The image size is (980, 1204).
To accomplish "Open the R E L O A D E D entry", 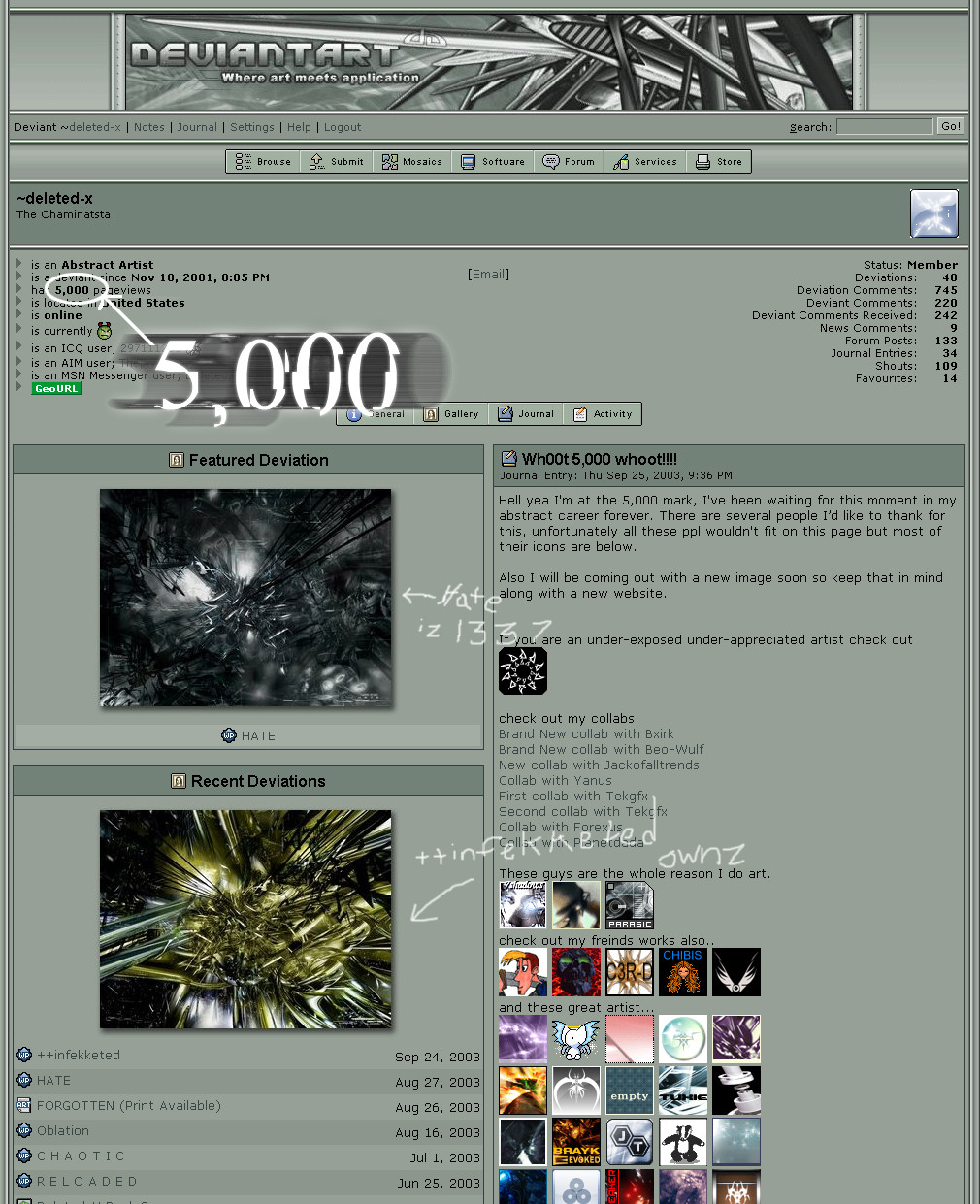I will (x=87, y=1182).
